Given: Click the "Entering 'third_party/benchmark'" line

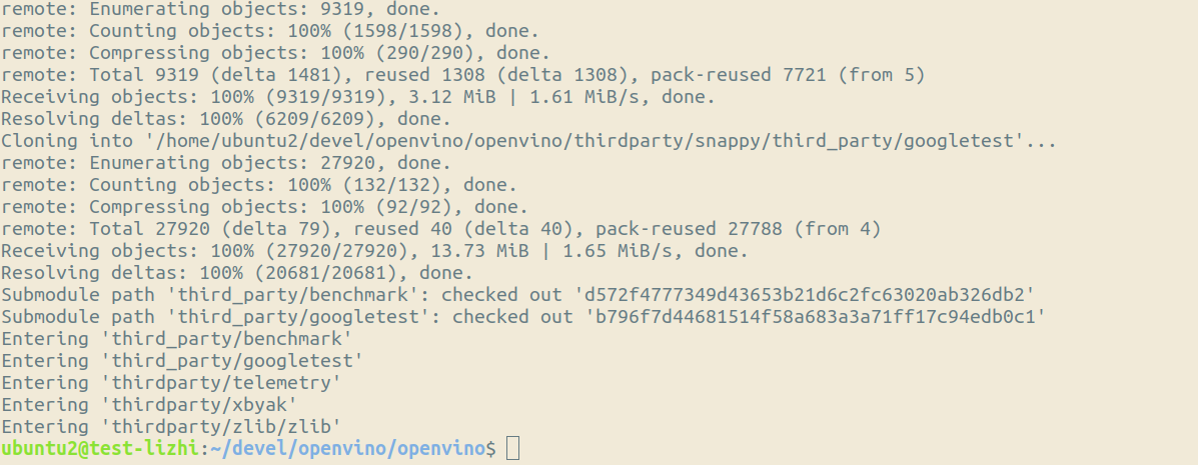Looking at the screenshot, I should [176, 339].
